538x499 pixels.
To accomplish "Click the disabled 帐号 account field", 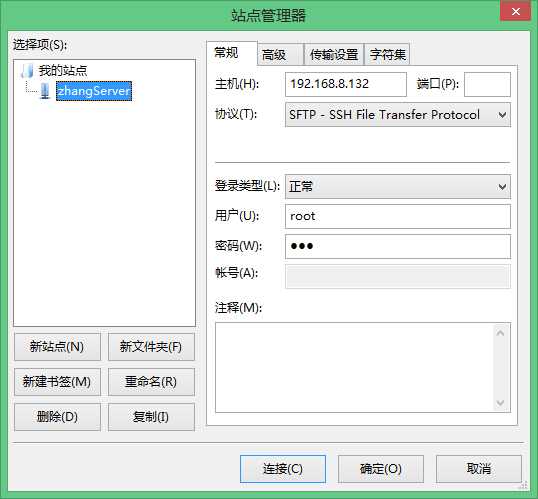I will 398,276.
